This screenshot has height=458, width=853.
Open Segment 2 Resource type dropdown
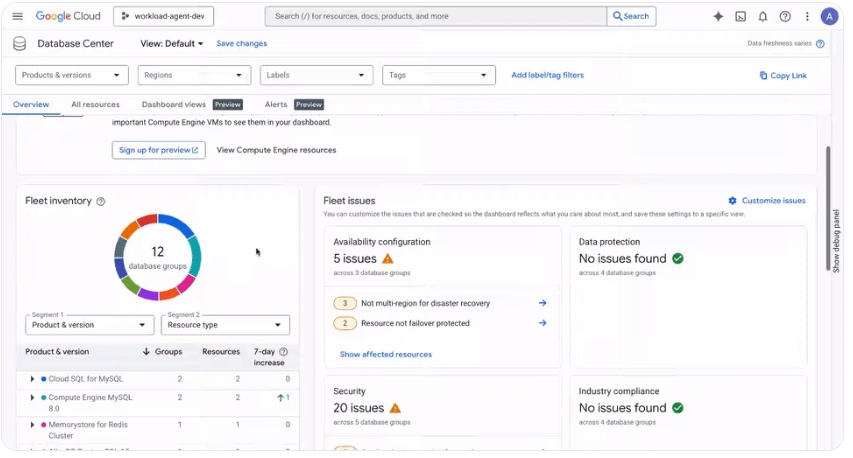[225, 325]
